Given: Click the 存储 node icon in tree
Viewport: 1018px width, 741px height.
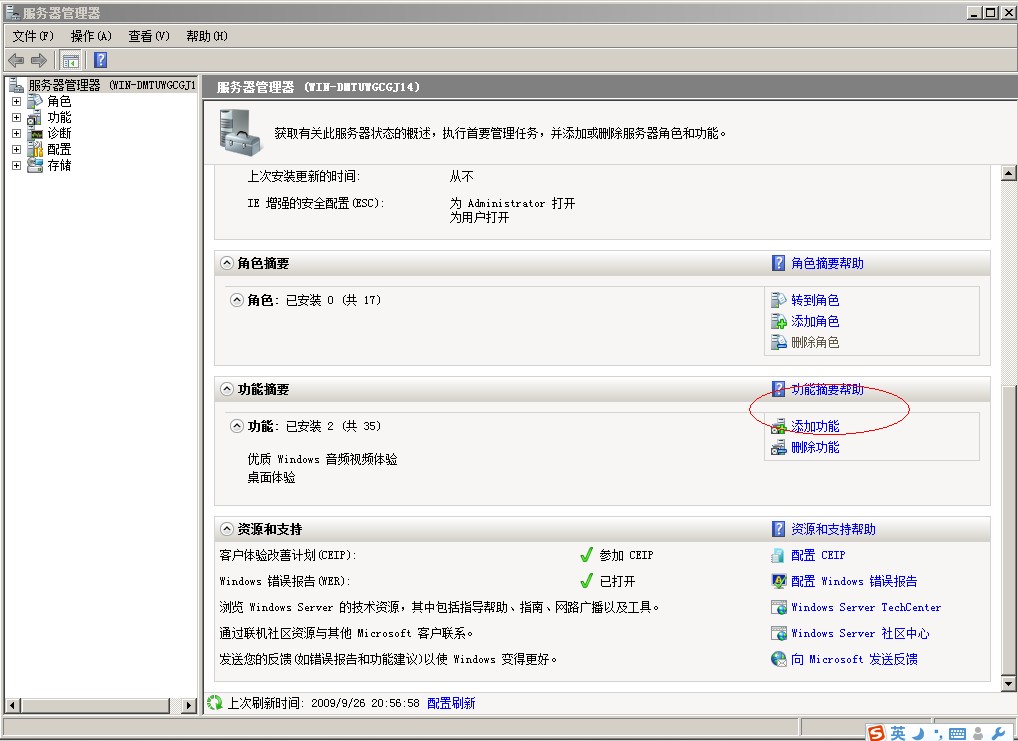Looking at the screenshot, I should tap(35, 165).
